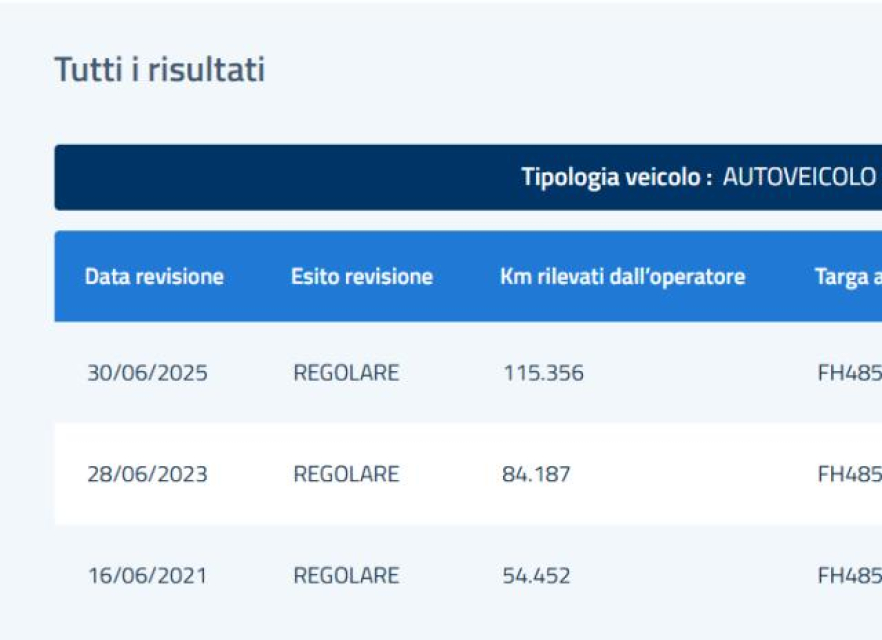Viewport: 882px width, 640px height.
Task: Click the FH485 plate in 2023 row
Action: pyautogui.click(x=849, y=474)
